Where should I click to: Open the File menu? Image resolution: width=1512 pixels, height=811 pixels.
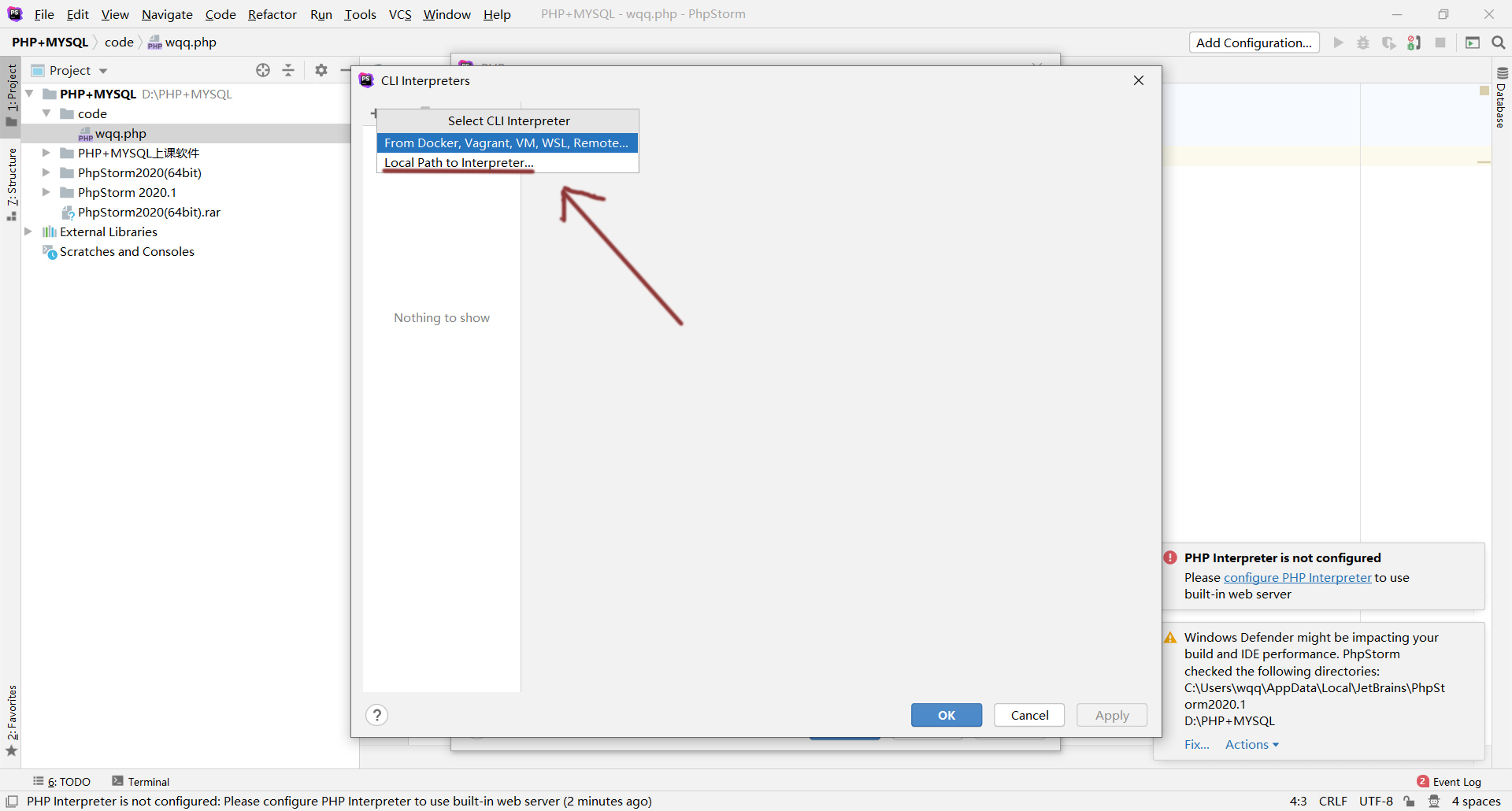(x=44, y=14)
